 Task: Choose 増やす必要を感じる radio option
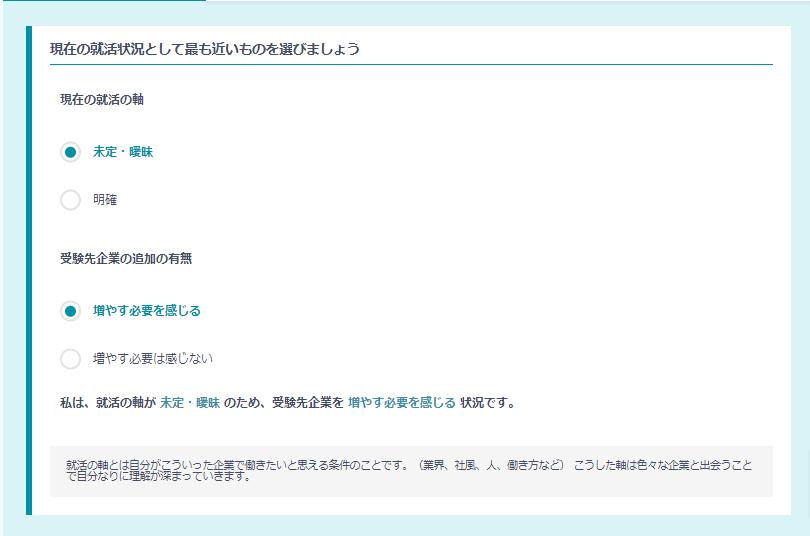coord(70,311)
